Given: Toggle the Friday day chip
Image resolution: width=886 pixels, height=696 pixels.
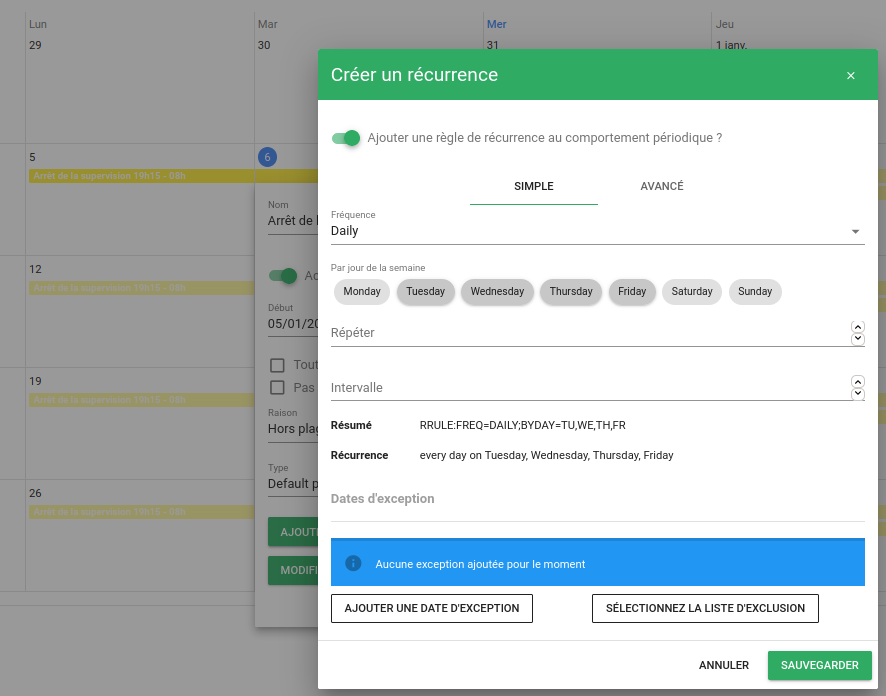Looking at the screenshot, I should pyautogui.click(x=632, y=292).
